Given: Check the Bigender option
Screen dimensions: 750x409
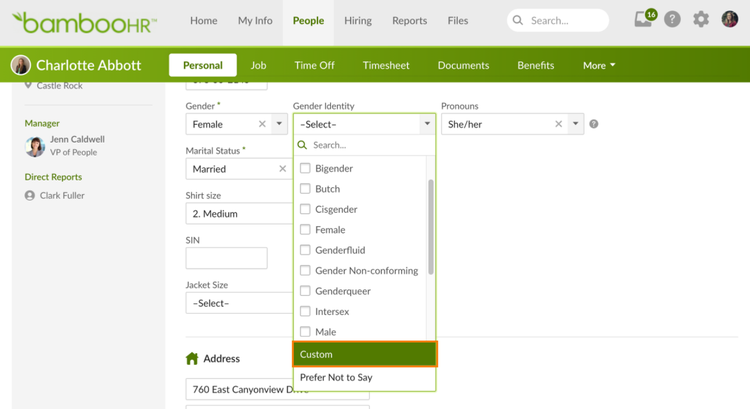Looking at the screenshot, I should coord(305,168).
